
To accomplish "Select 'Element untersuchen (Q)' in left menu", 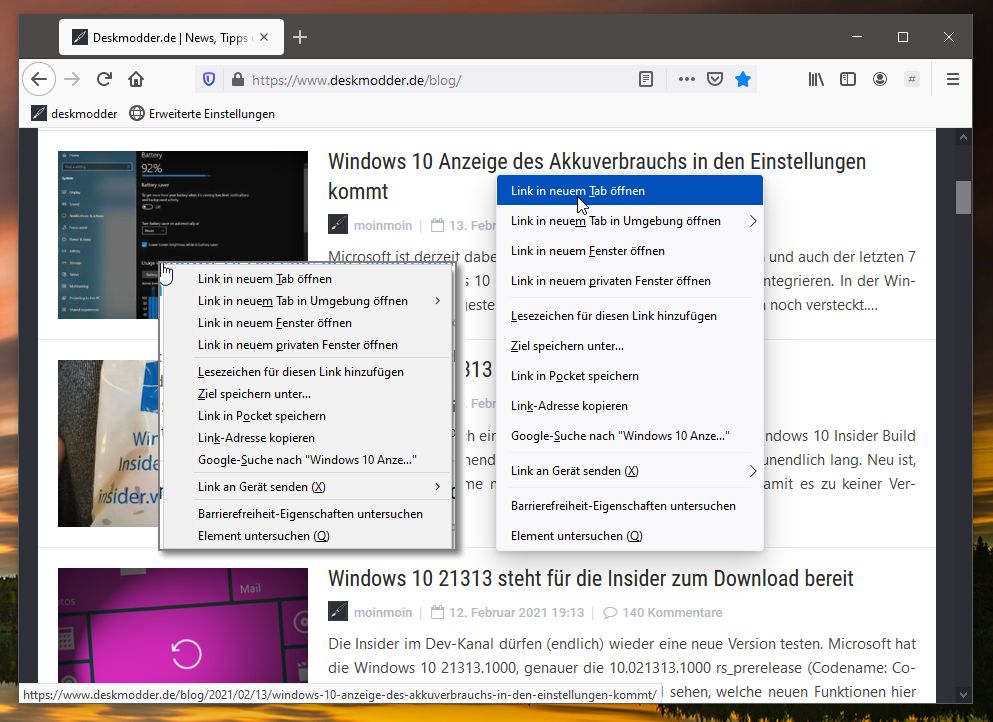I will coord(307,536).
